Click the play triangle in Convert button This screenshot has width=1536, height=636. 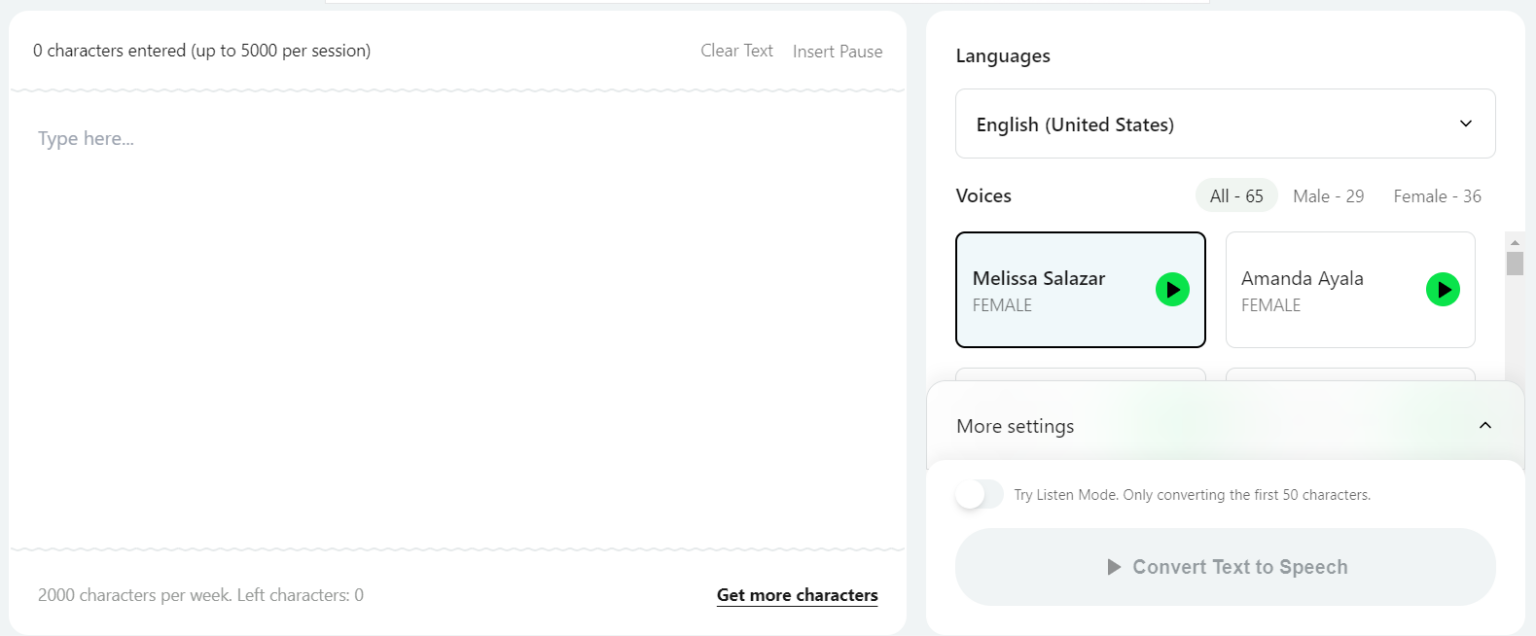tap(1114, 567)
